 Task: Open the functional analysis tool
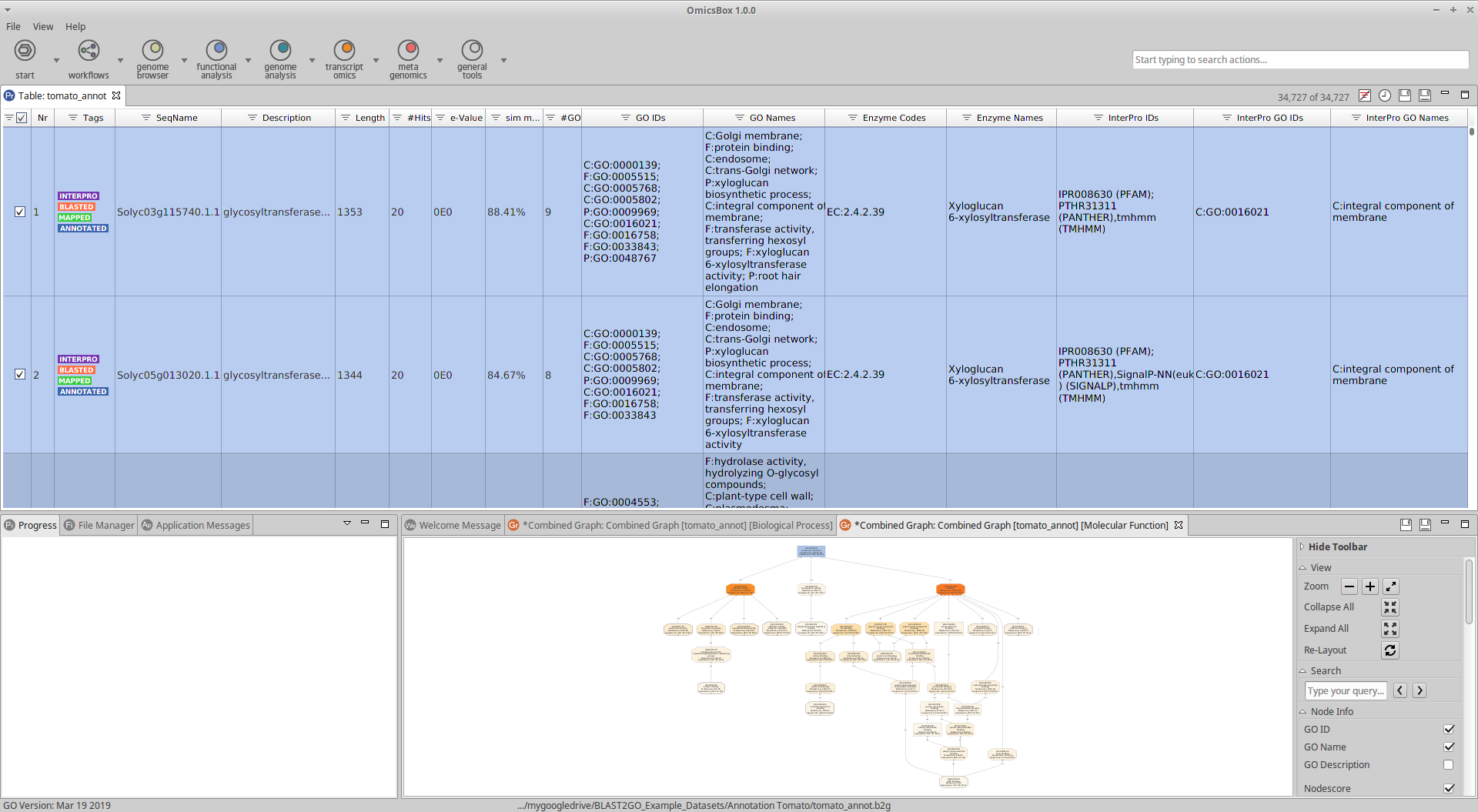216,52
